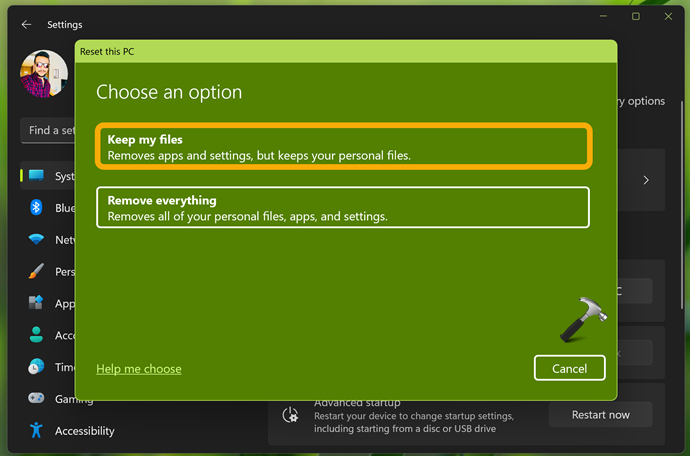Maximize the Settings window
The image size is (690, 456).
point(635,16)
